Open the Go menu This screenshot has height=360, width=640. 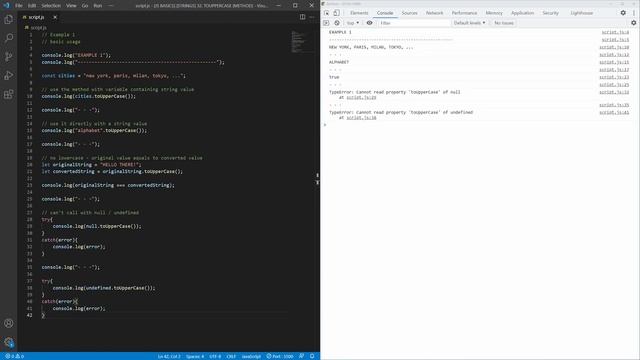click(x=85, y=6)
